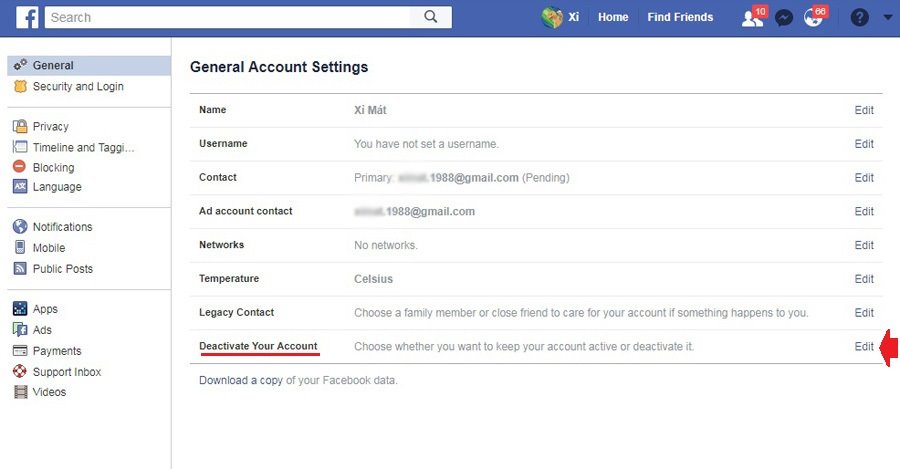
Task: Open Find Friends in top bar
Action: [680, 17]
